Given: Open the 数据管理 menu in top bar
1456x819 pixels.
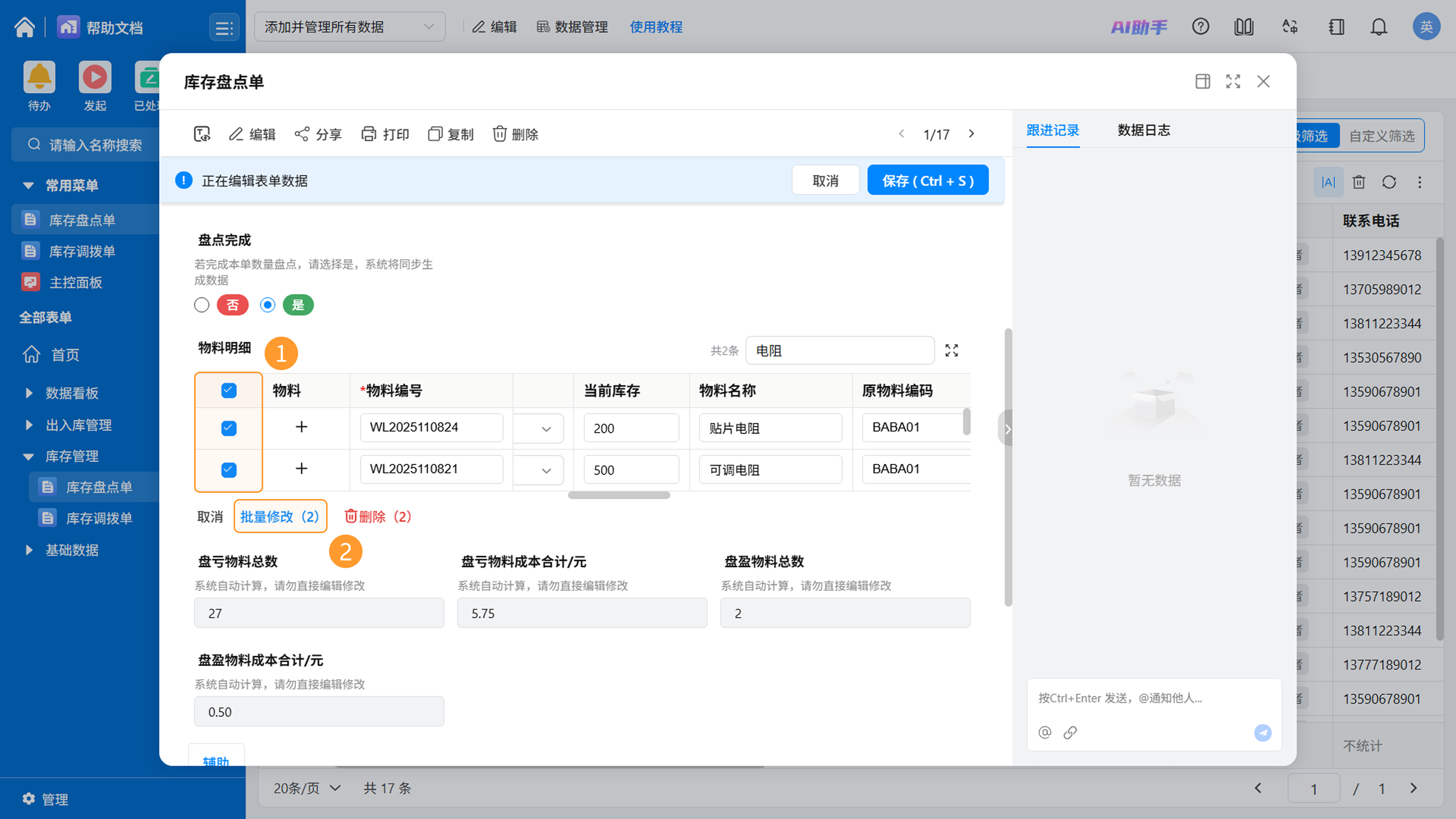Looking at the screenshot, I should [573, 27].
